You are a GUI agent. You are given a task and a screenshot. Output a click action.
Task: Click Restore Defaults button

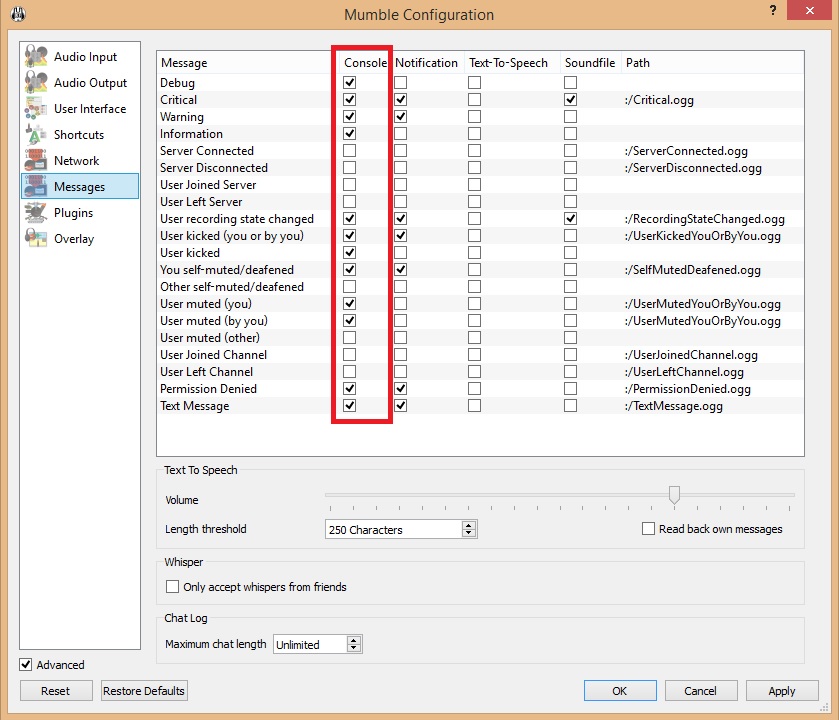[x=144, y=691]
